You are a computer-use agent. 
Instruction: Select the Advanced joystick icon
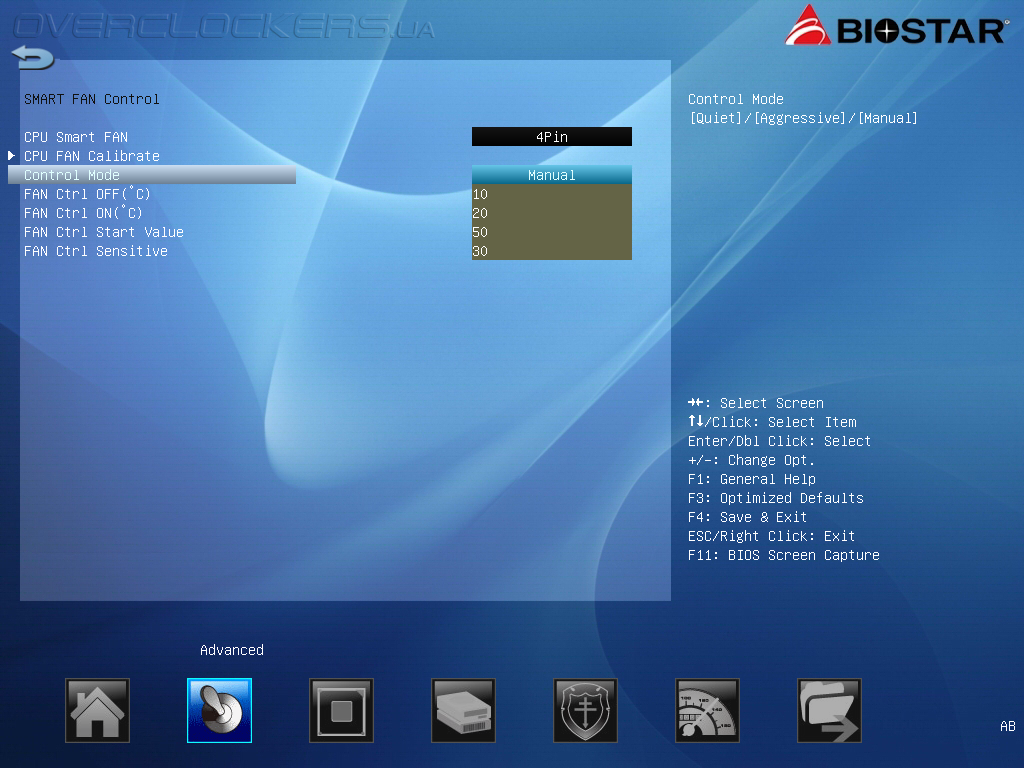click(x=219, y=711)
